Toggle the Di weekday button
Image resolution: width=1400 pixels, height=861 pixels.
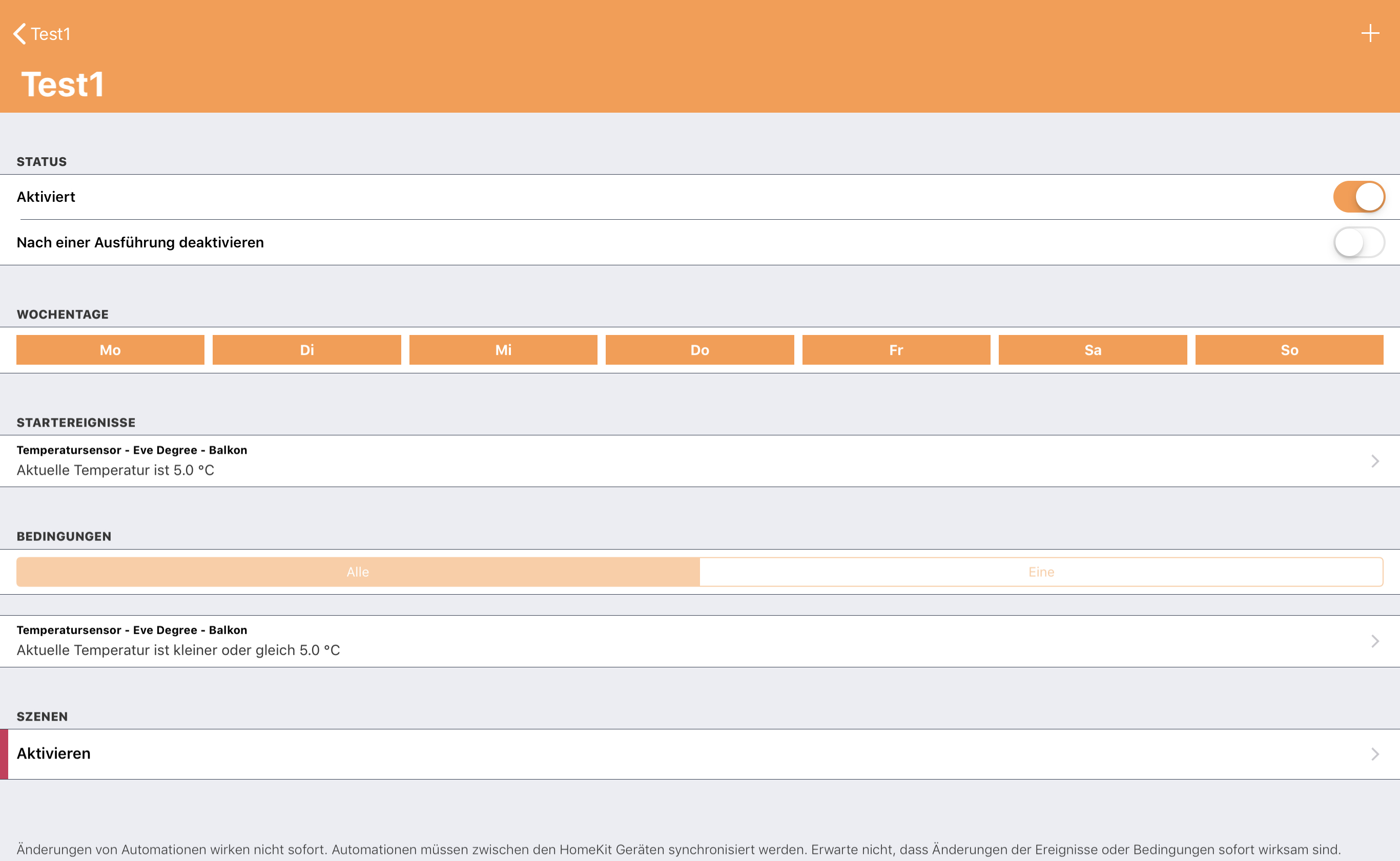click(306, 350)
